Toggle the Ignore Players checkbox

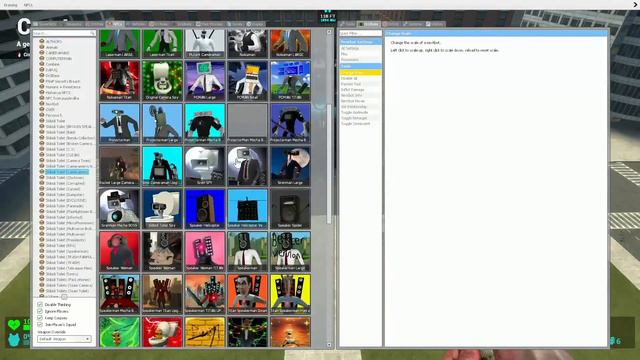point(40,311)
